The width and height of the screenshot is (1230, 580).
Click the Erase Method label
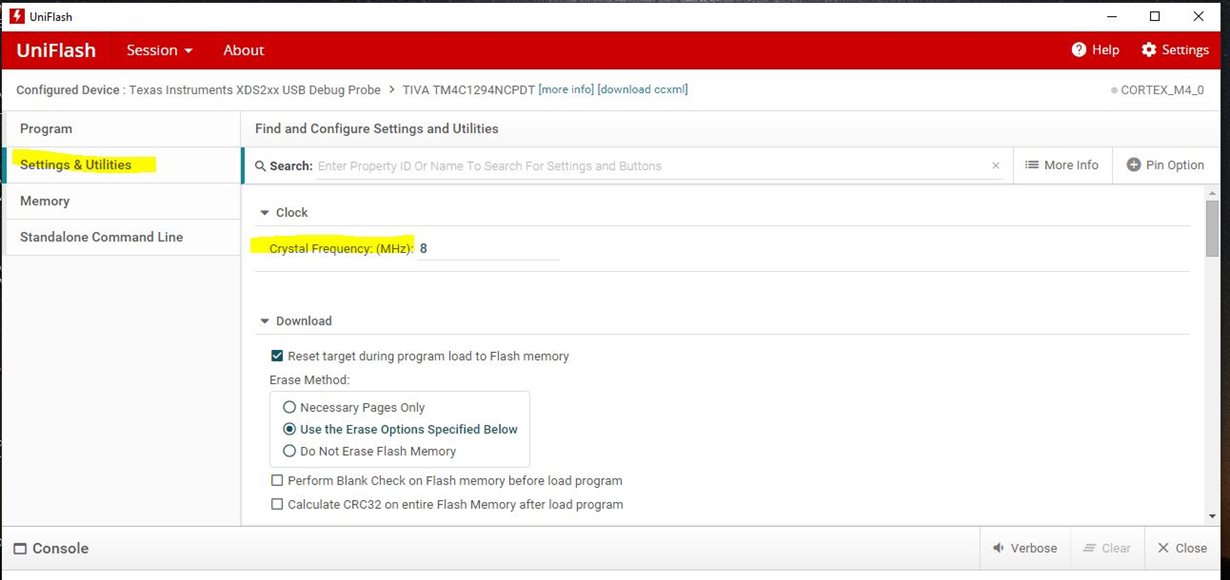click(309, 380)
